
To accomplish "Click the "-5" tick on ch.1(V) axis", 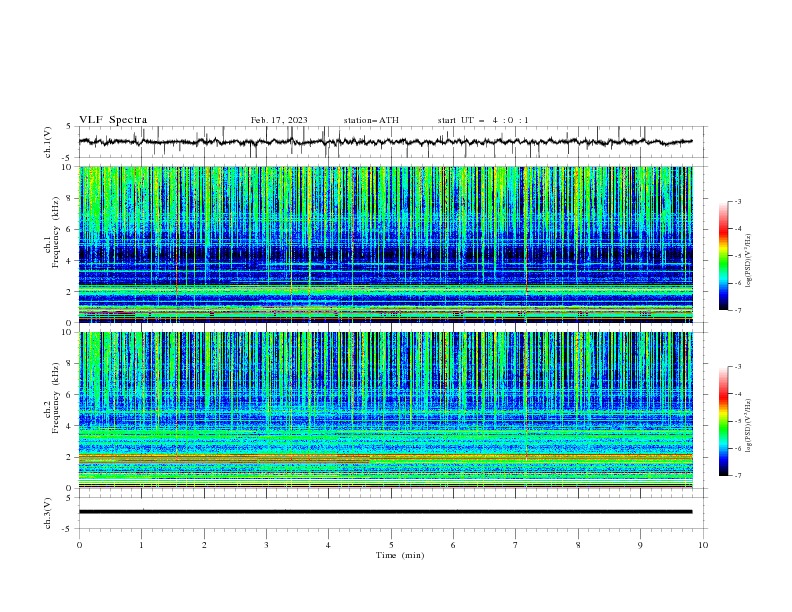I will [68, 158].
